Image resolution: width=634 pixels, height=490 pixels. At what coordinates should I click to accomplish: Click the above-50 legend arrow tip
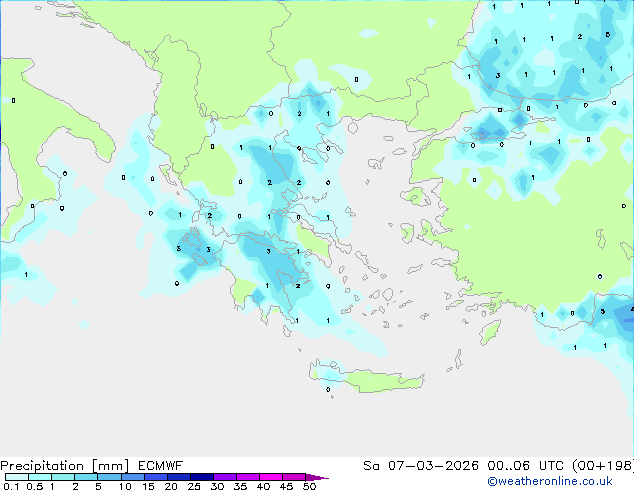pyautogui.click(x=317, y=477)
